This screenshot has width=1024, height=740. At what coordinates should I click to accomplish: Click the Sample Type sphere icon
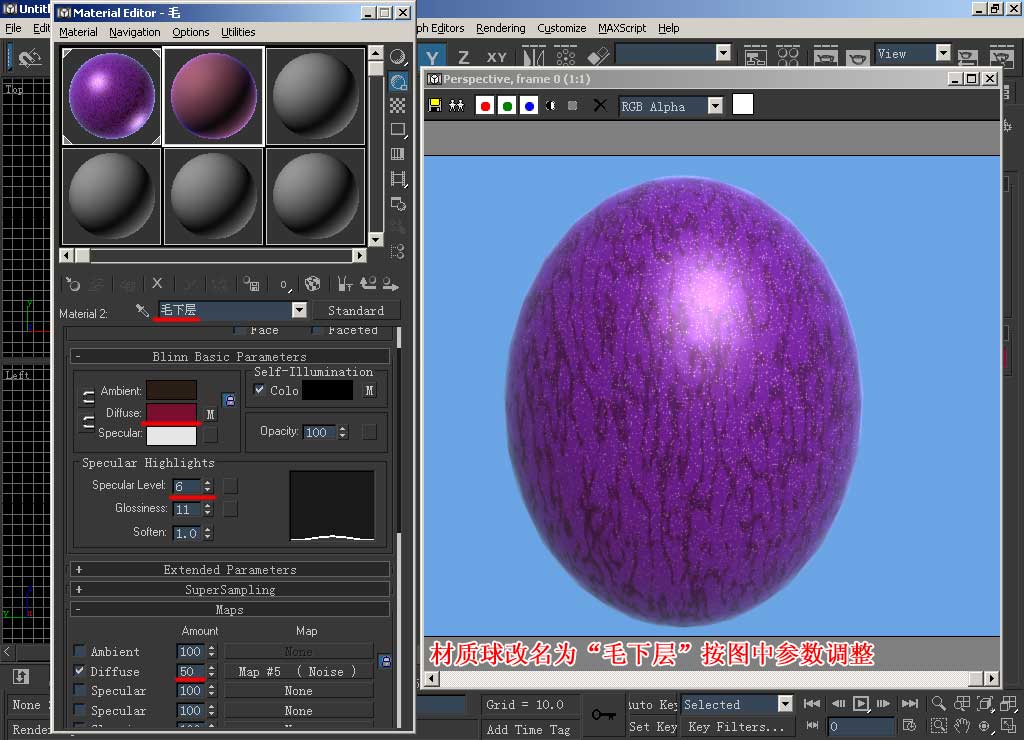pos(398,57)
